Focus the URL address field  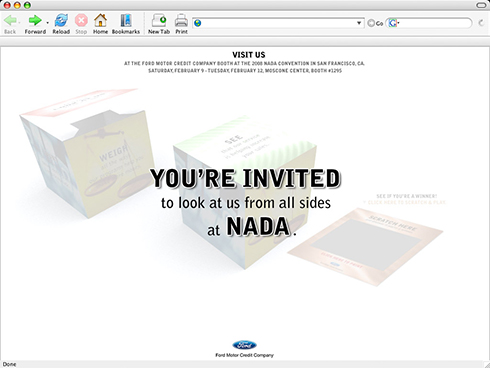(278, 23)
